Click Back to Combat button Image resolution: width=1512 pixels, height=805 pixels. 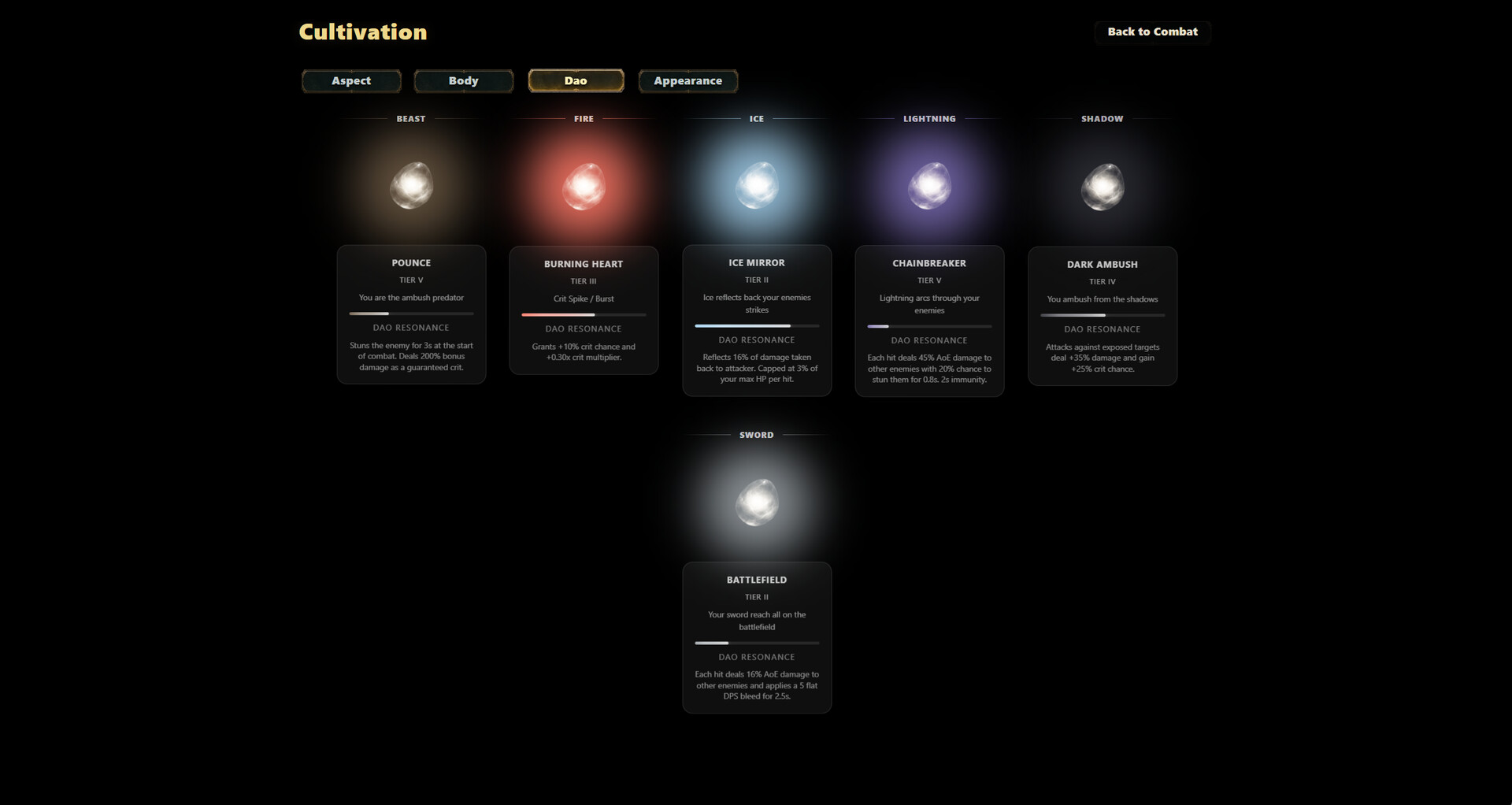1152,32
